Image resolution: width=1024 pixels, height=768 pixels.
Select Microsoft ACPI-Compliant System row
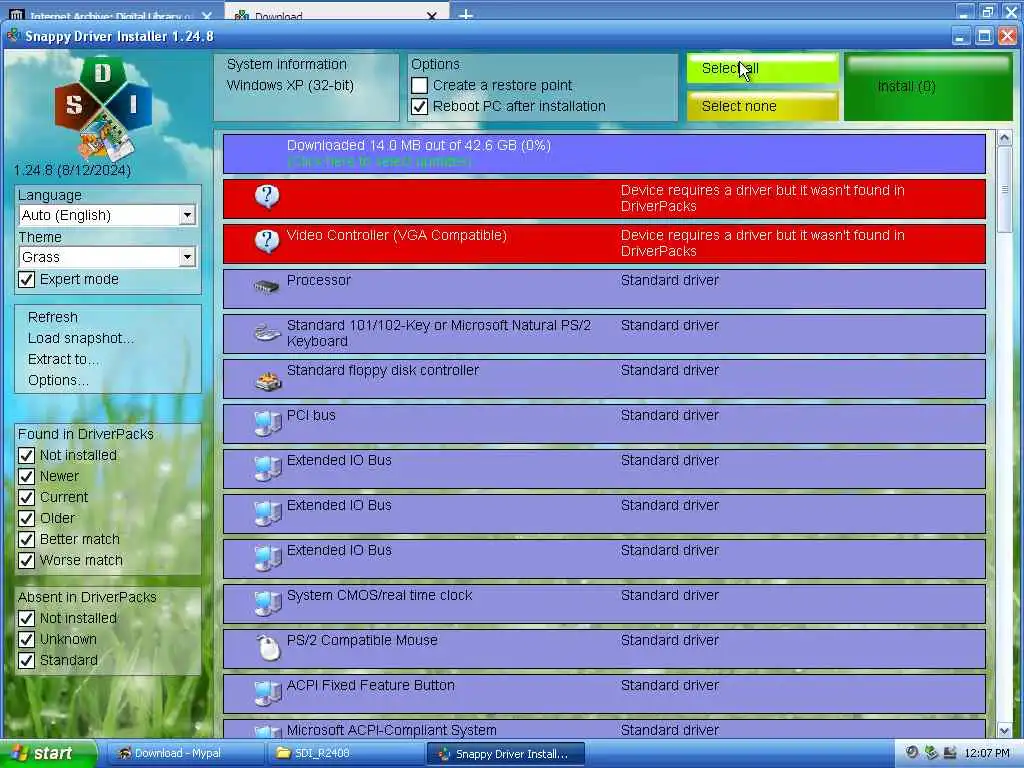pos(604,729)
